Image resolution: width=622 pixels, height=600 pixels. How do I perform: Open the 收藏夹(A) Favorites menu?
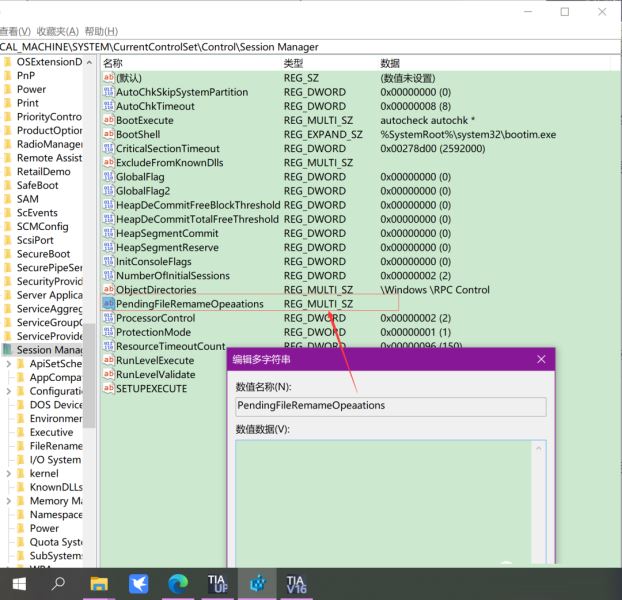tap(58, 31)
